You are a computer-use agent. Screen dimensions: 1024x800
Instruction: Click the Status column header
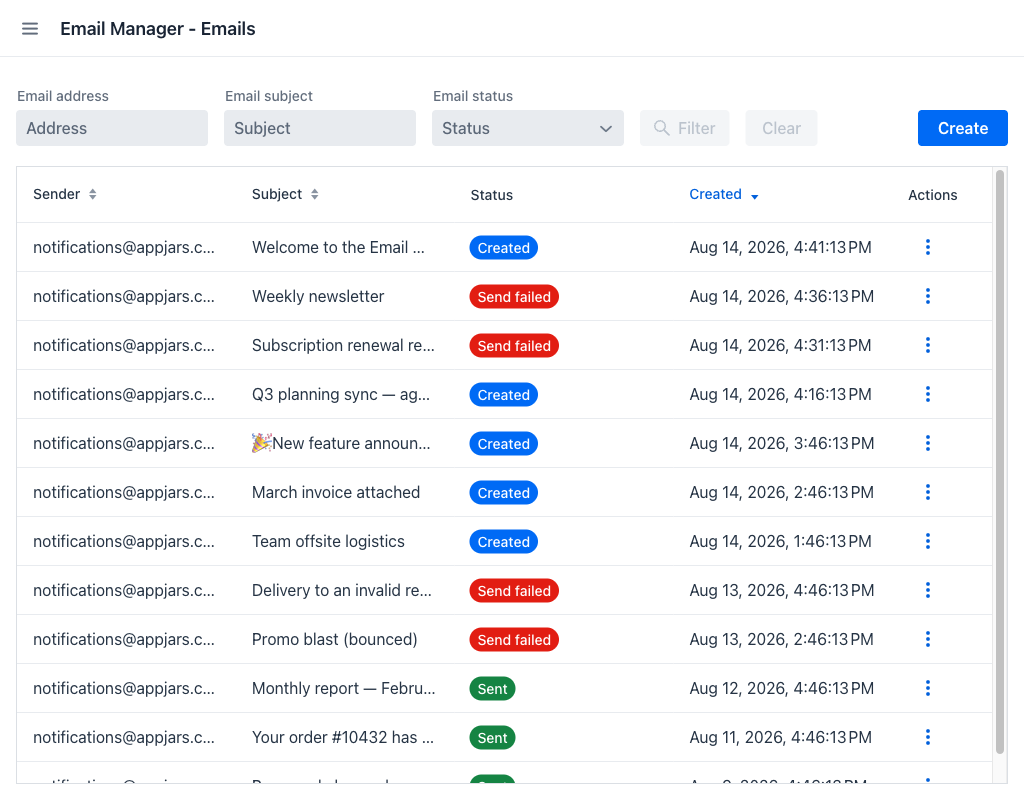[492, 195]
